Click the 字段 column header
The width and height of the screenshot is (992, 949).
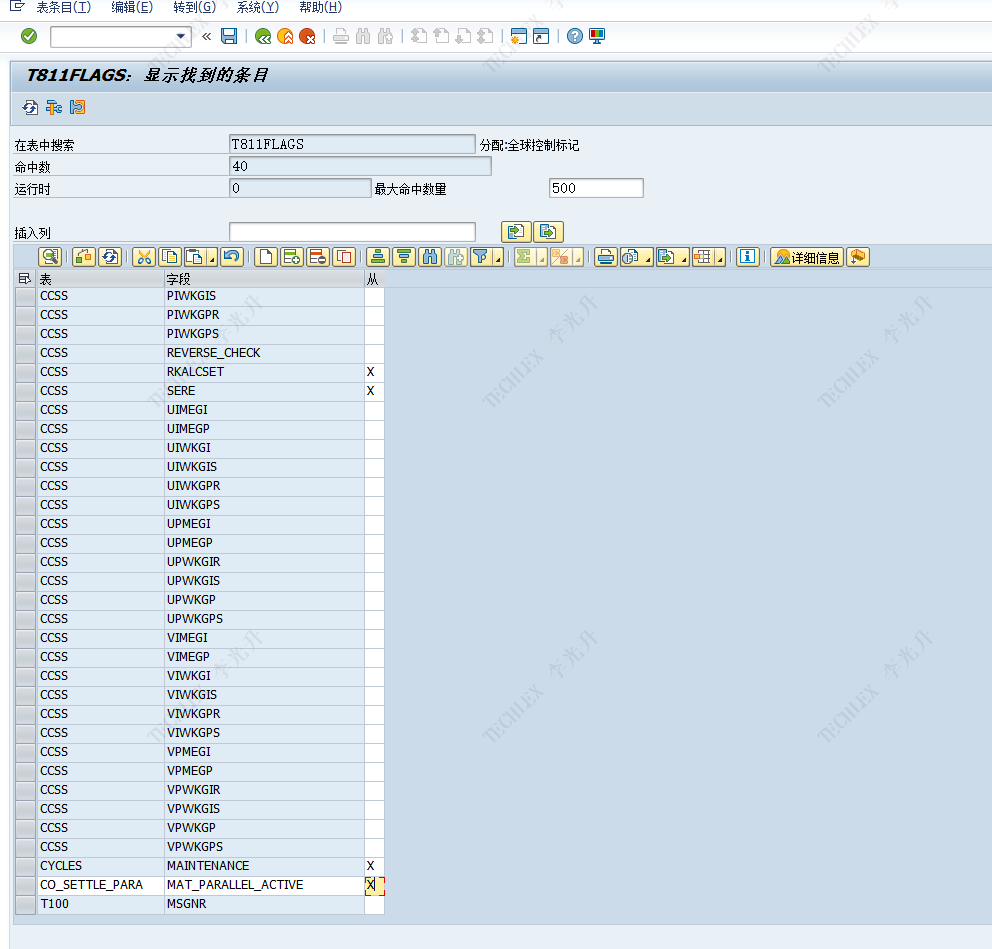point(264,279)
